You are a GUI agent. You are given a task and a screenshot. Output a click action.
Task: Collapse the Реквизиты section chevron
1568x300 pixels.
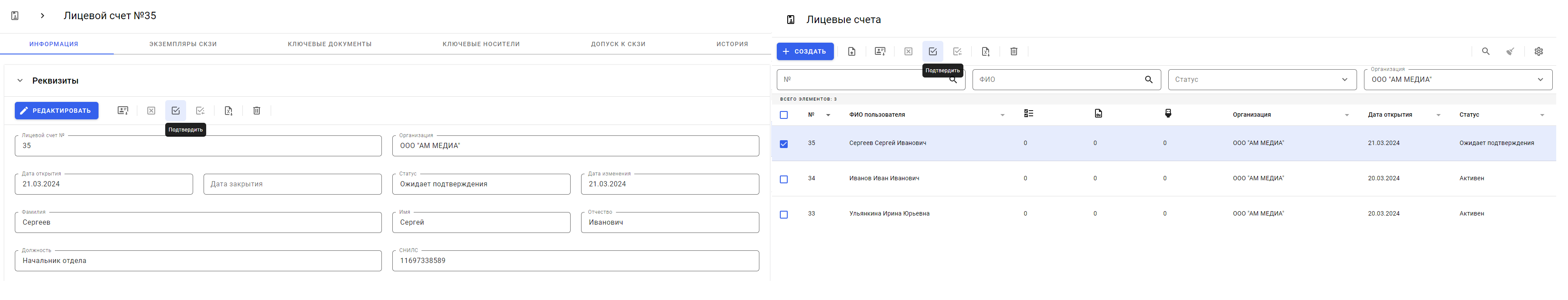click(20, 80)
